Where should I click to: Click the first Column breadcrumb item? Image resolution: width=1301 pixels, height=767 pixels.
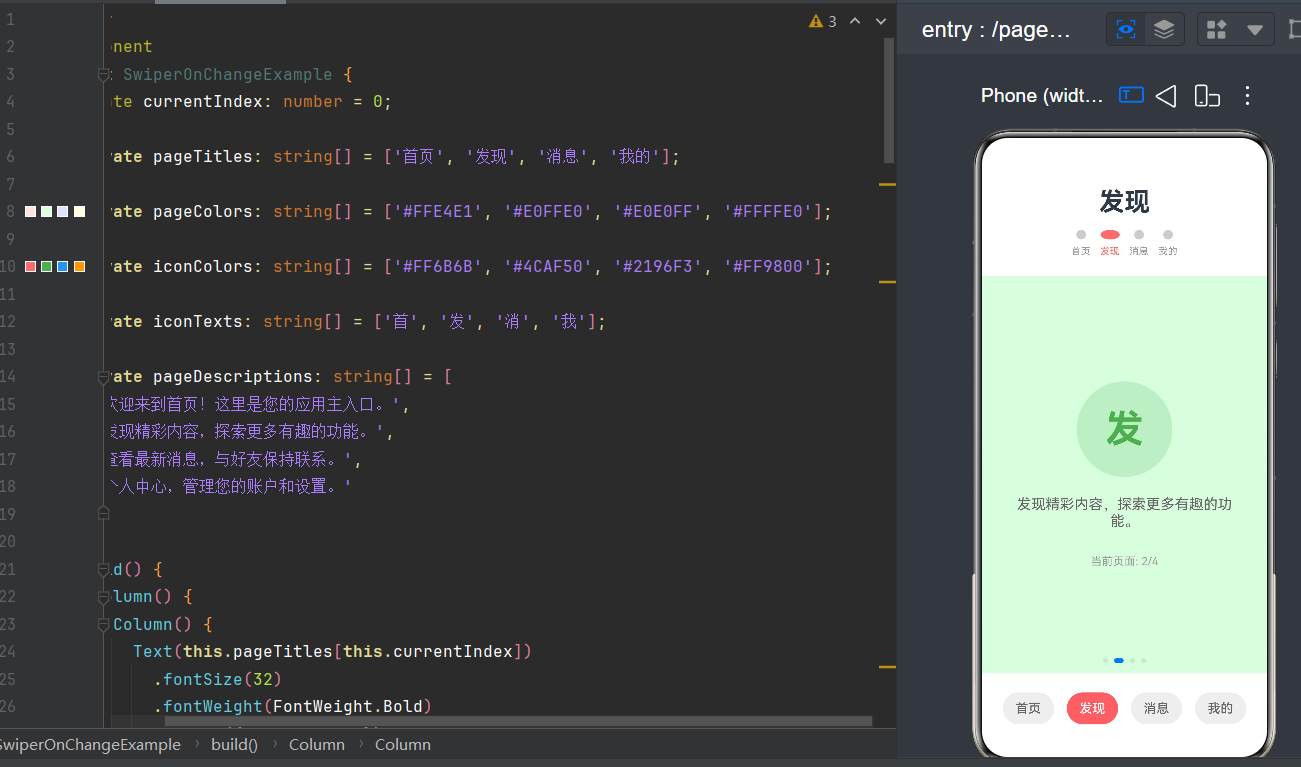coord(317,744)
